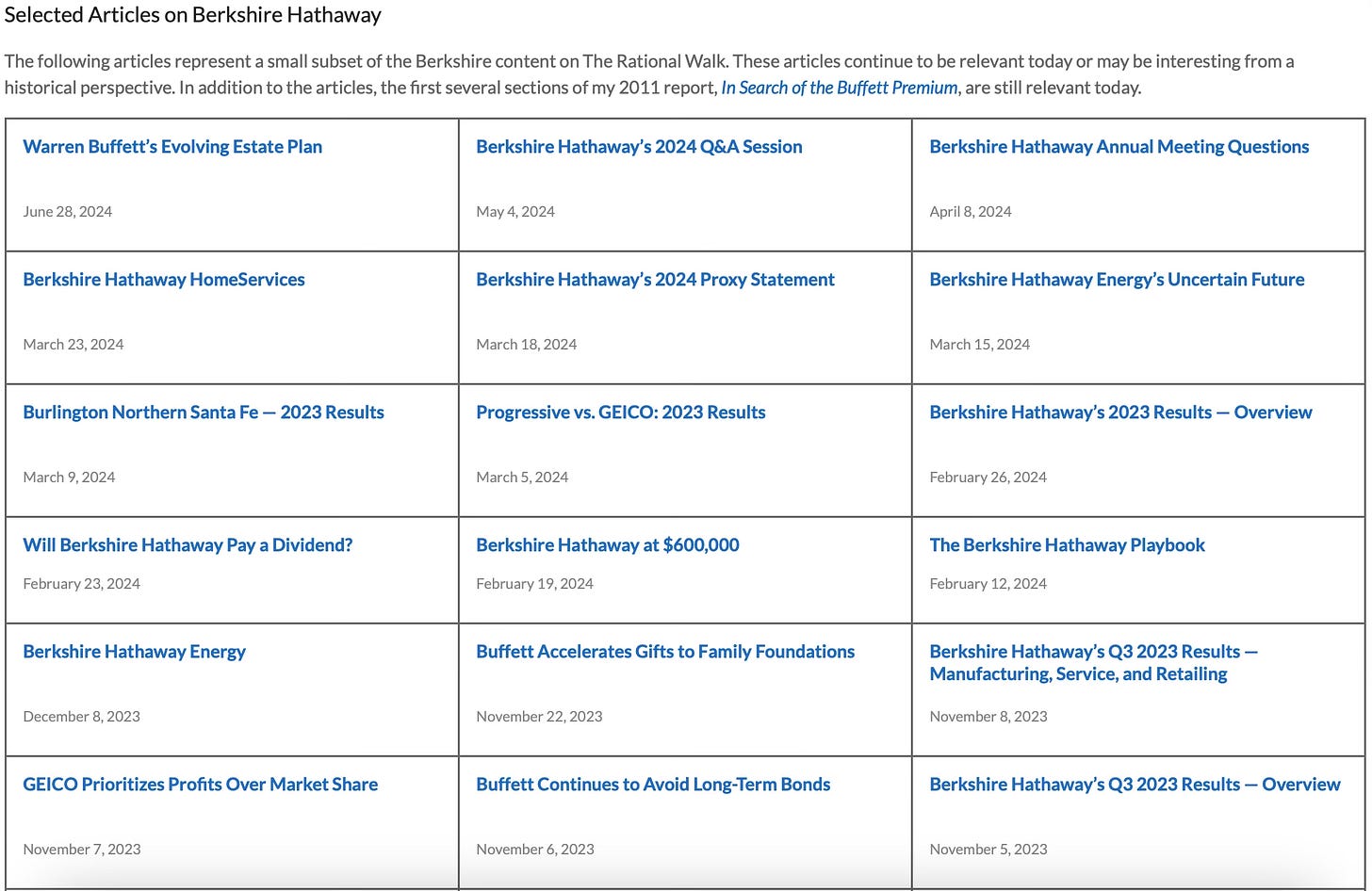
Task: Open the In Search of the Buffett Premium link
Action: pos(840,88)
